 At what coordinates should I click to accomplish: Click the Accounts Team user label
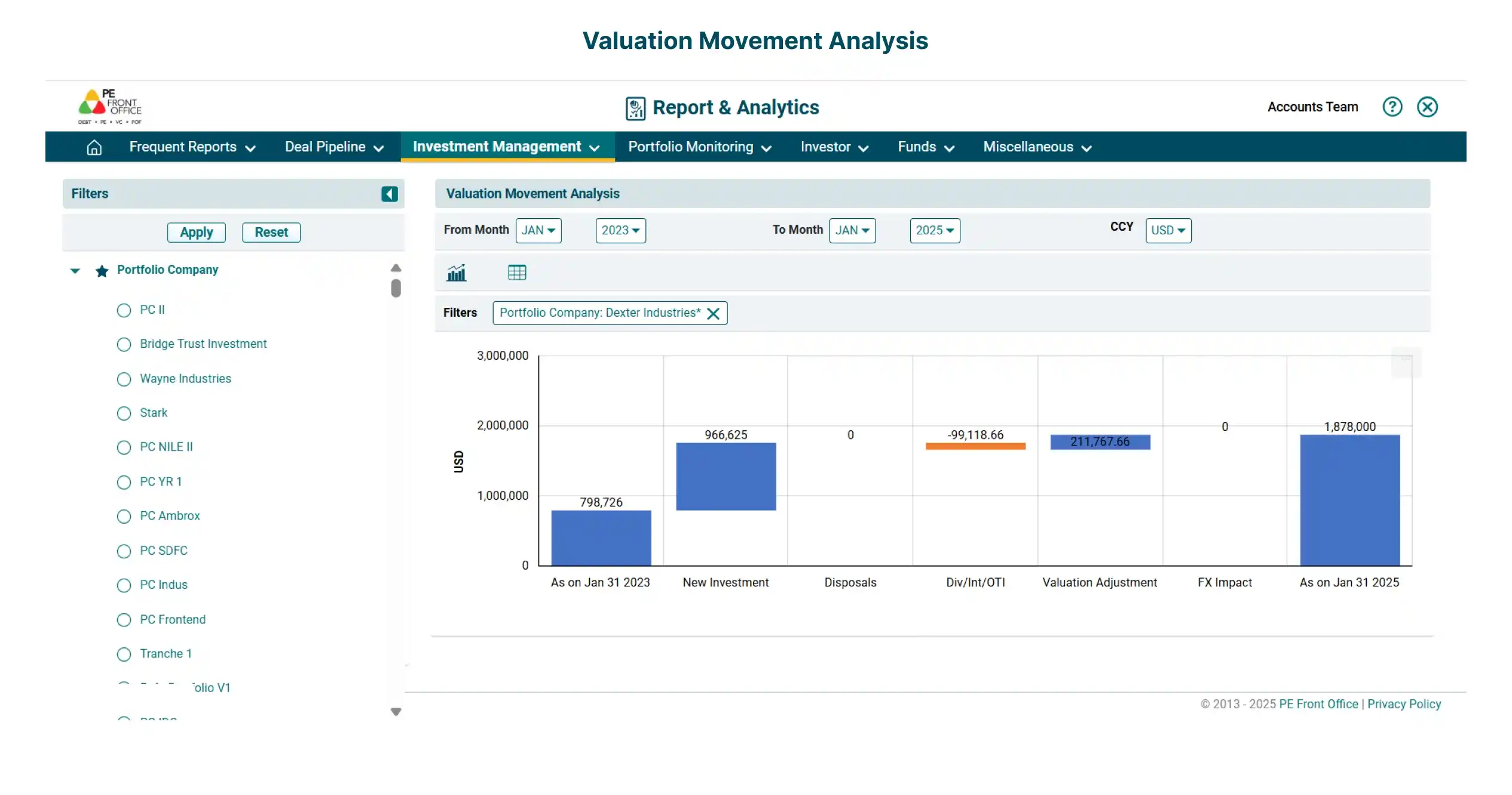(x=1313, y=107)
